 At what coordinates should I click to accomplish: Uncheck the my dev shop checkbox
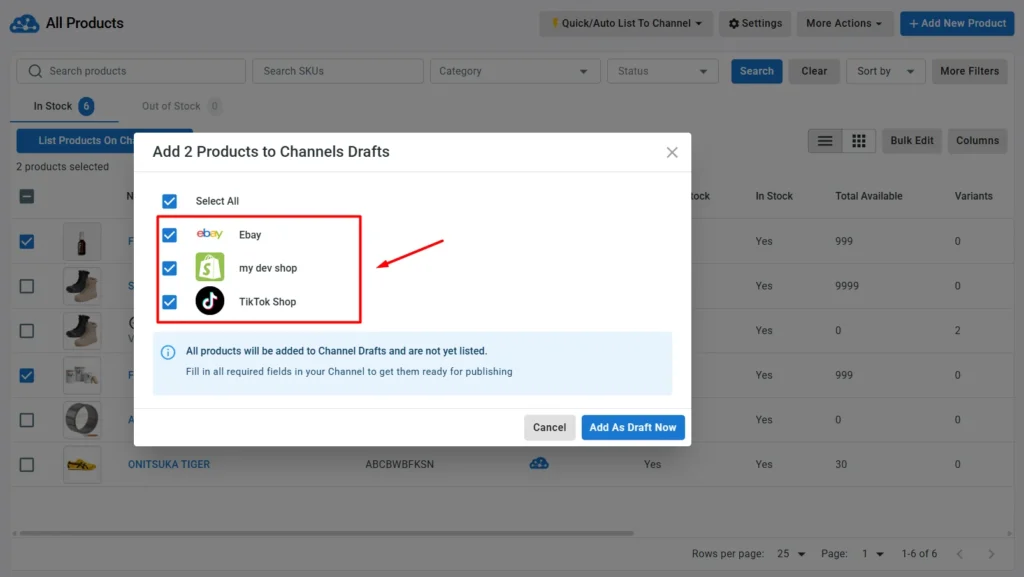click(x=169, y=268)
